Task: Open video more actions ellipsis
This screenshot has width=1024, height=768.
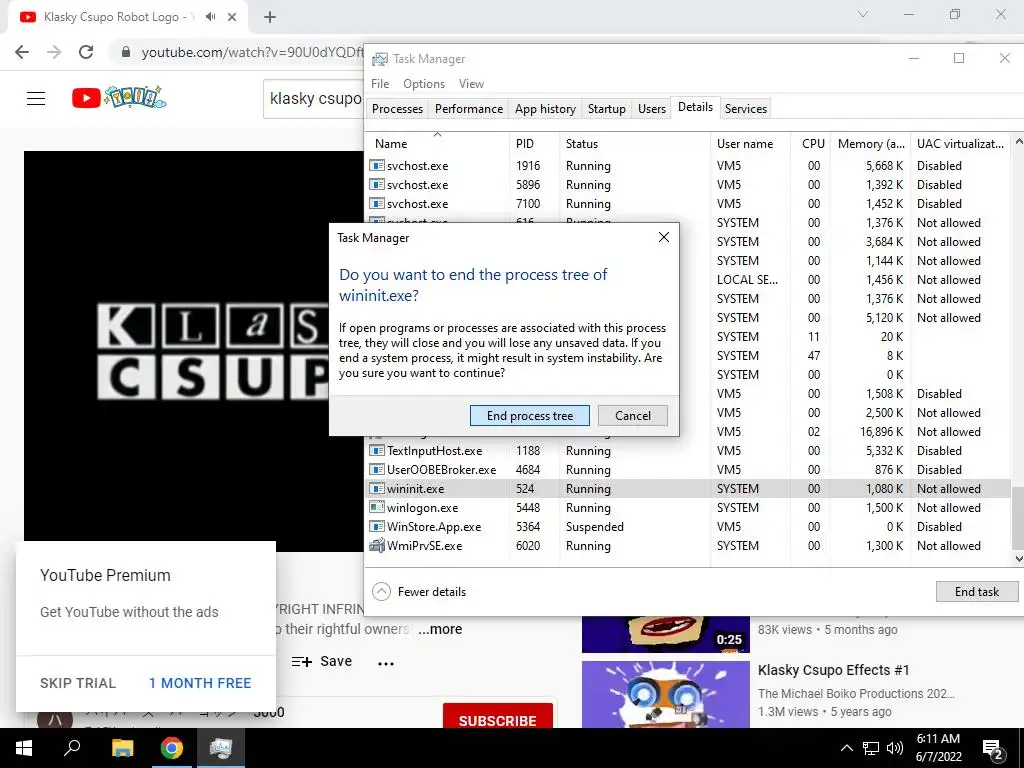Action: 386,664
